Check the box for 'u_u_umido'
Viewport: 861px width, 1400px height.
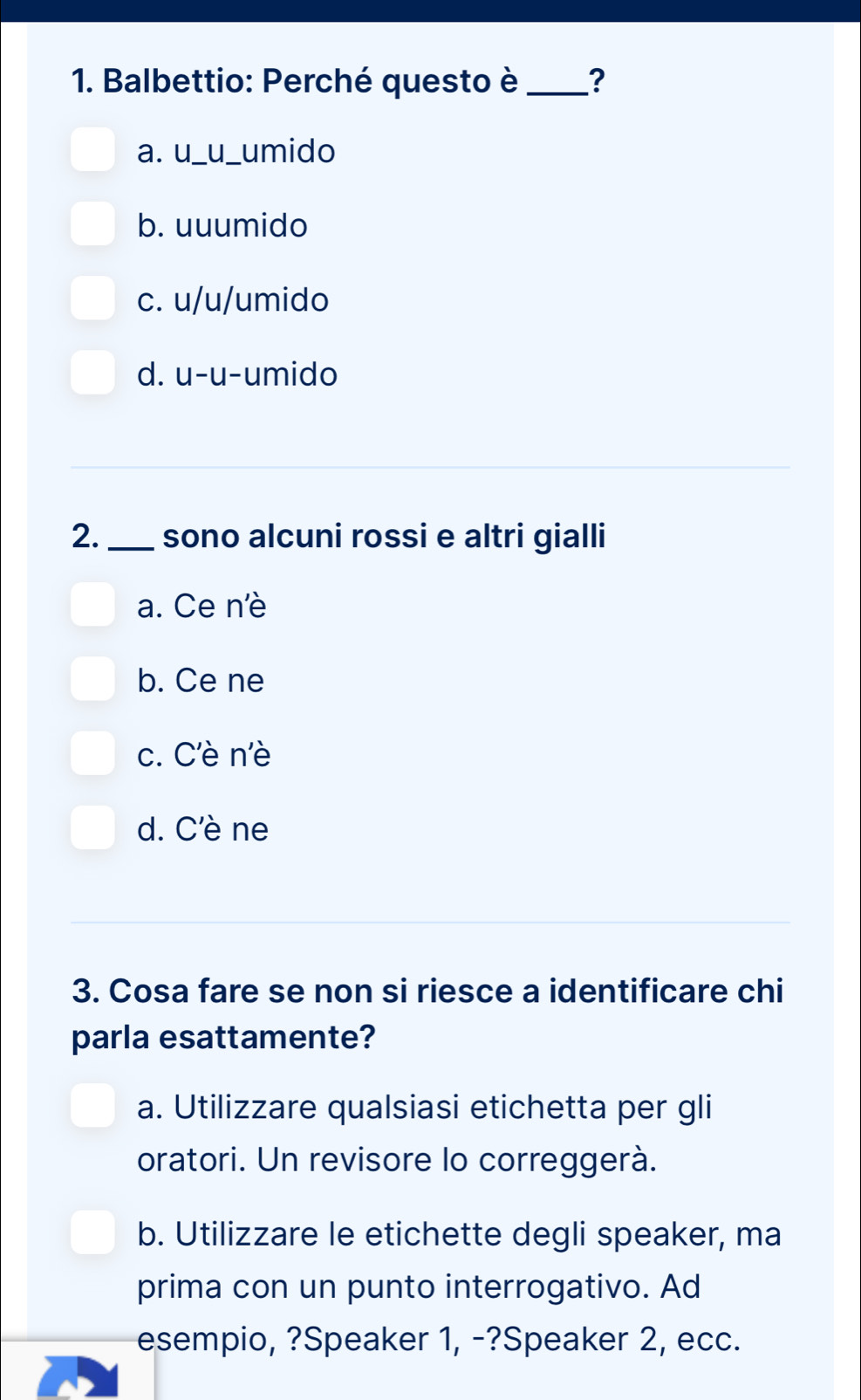click(x=93, y=150)
